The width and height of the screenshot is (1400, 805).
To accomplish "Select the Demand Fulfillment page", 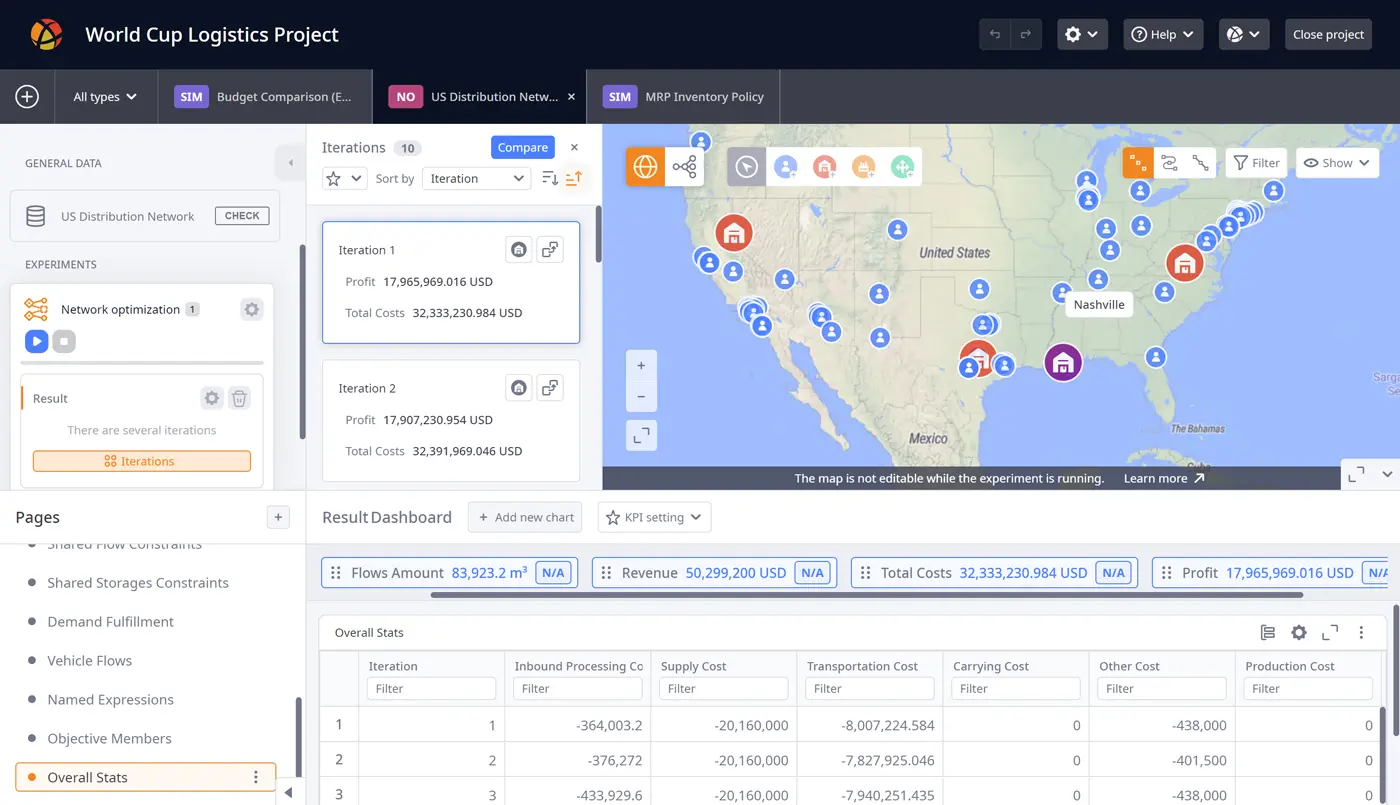I will (x=110, y=622).
